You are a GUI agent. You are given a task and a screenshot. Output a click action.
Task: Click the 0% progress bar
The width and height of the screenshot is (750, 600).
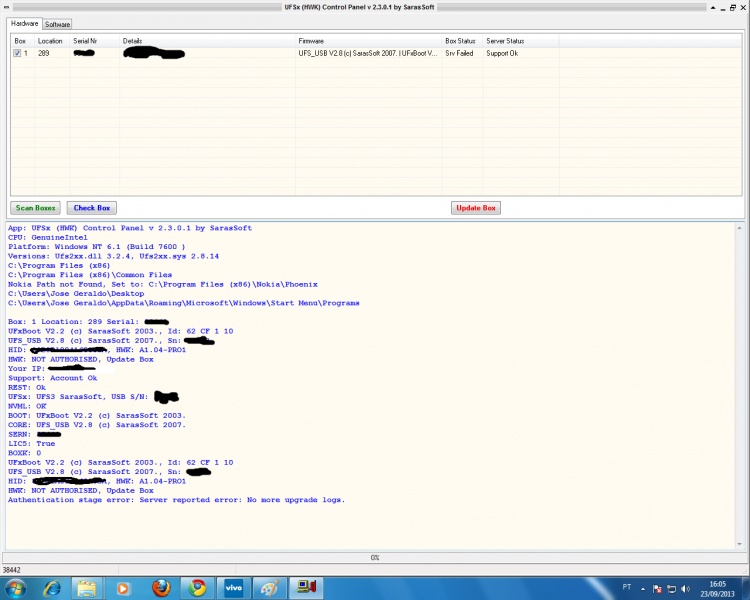375,557
